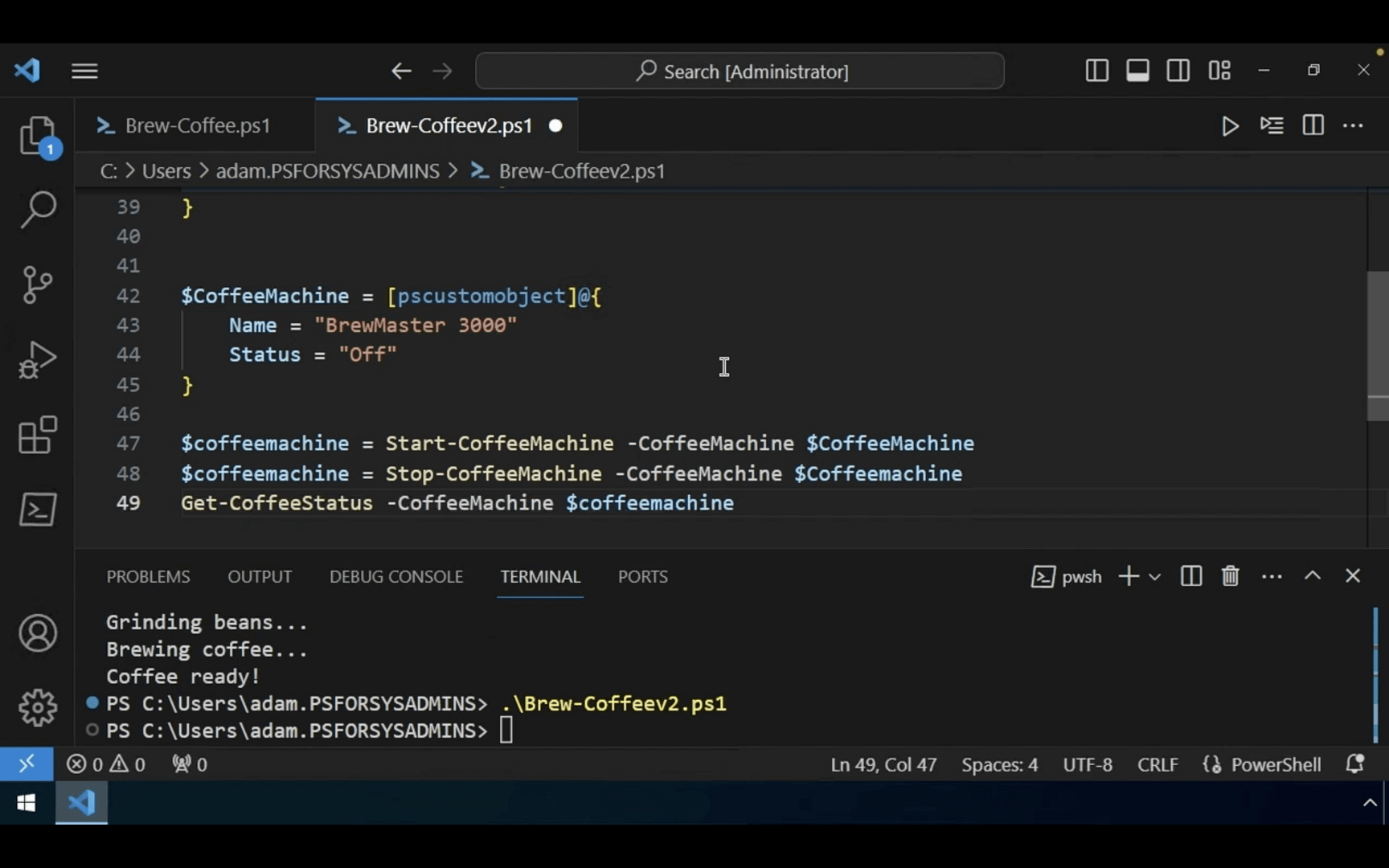
Task: Run selection using the editor toolbar icon
Action: [1272, 125]
